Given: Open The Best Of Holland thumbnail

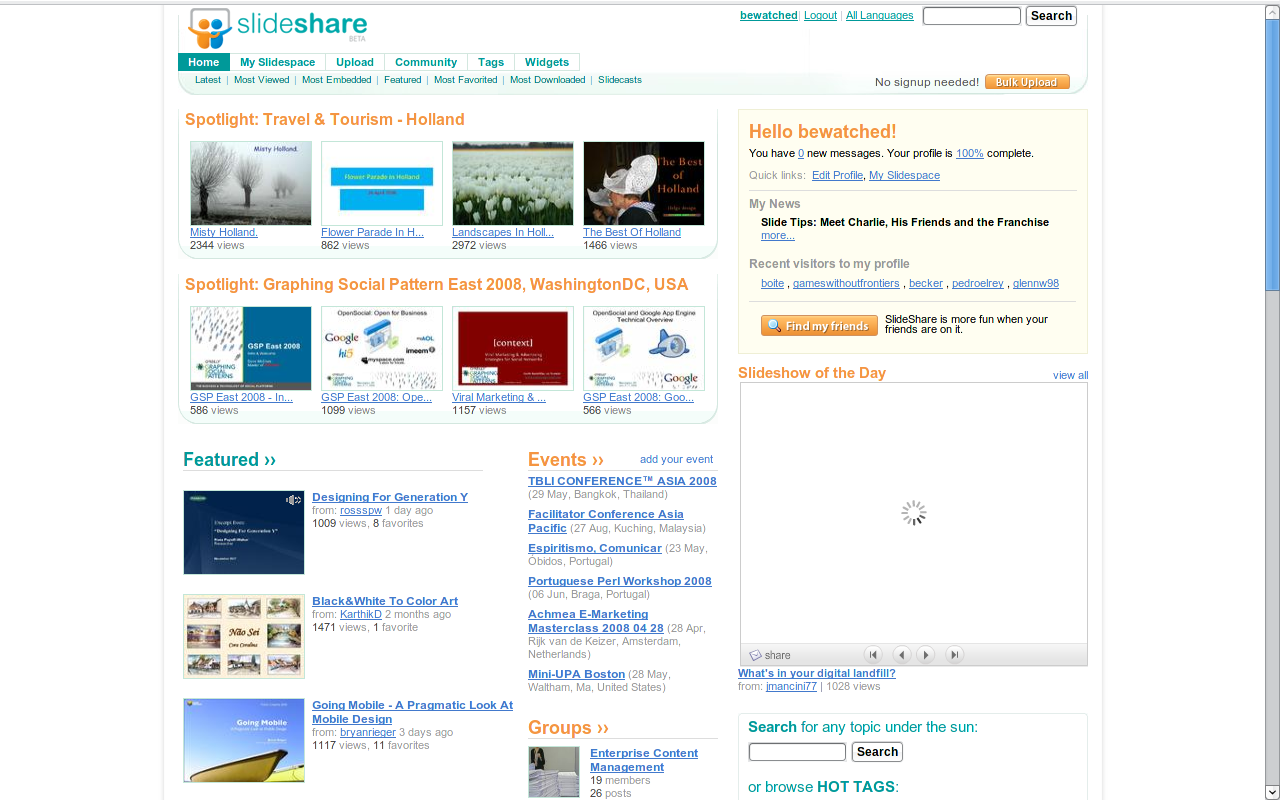Looking at the screenshot, I should [644, 183].
